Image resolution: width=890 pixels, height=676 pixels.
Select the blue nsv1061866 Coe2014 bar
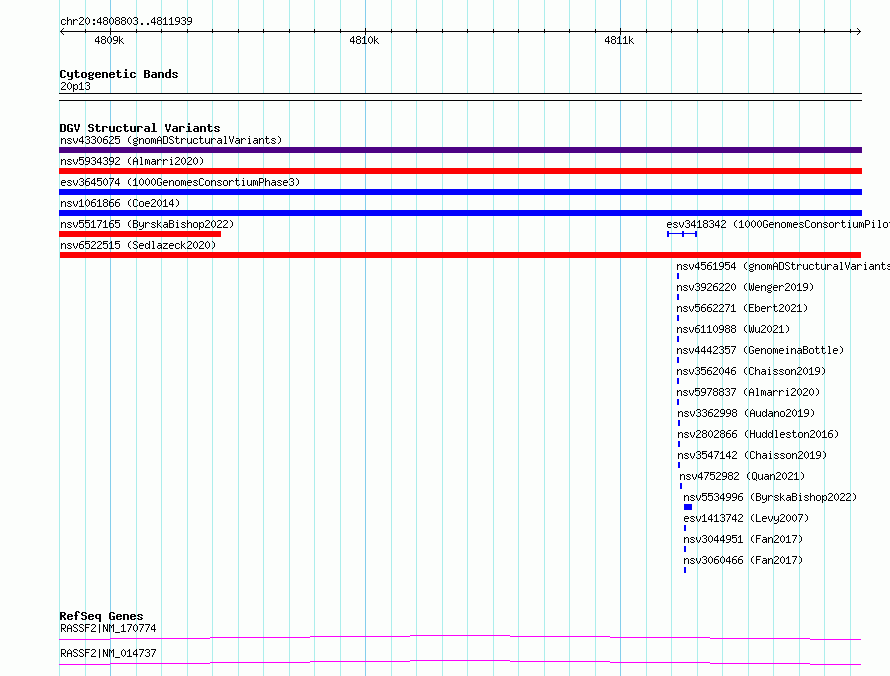460,213
